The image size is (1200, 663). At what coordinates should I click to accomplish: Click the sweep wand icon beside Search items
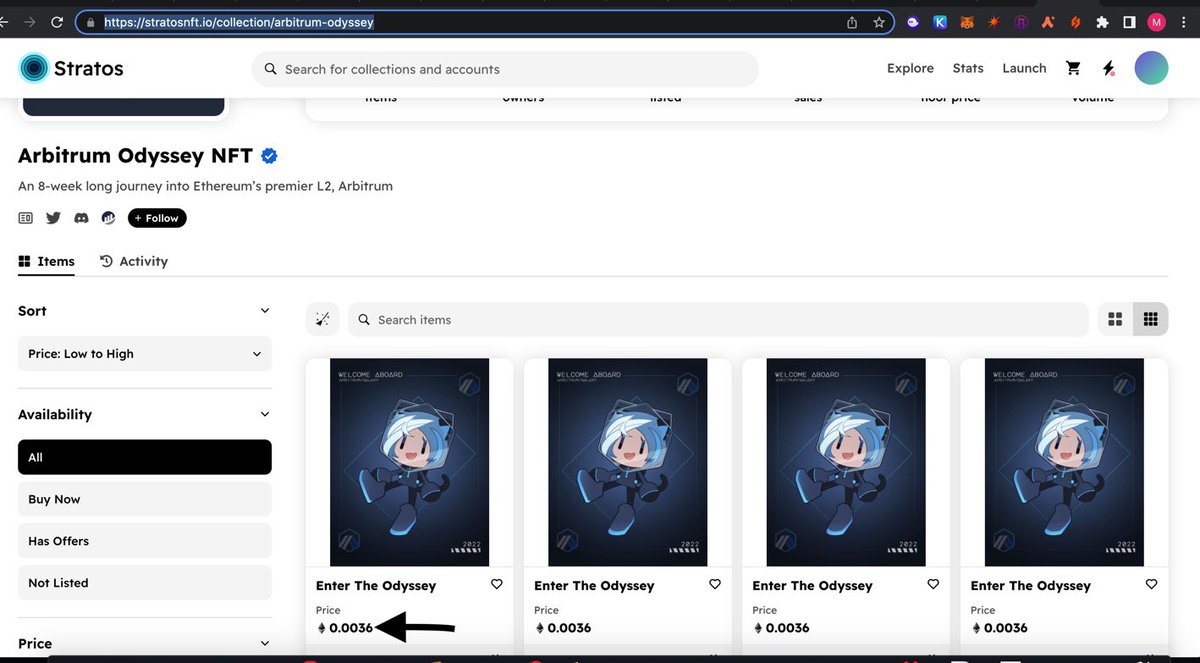pos(322,319)
